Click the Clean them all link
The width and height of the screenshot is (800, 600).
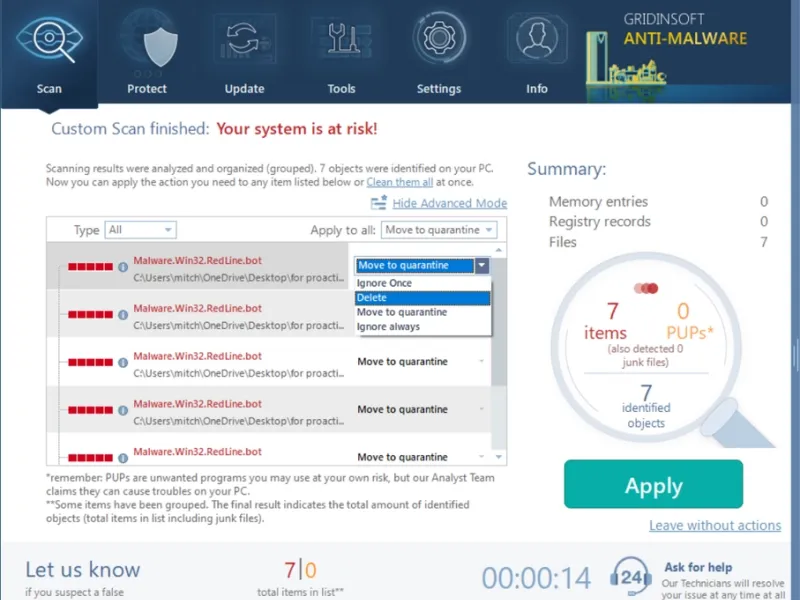tap(399, 182)
